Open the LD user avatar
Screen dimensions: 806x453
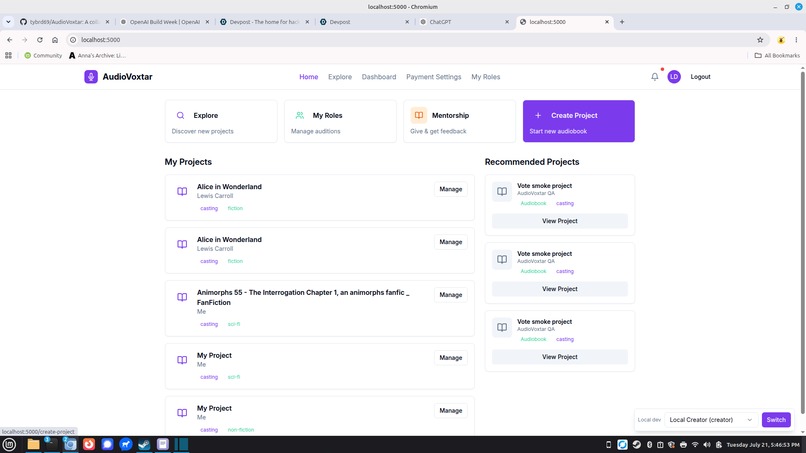(x=674, y=77)
